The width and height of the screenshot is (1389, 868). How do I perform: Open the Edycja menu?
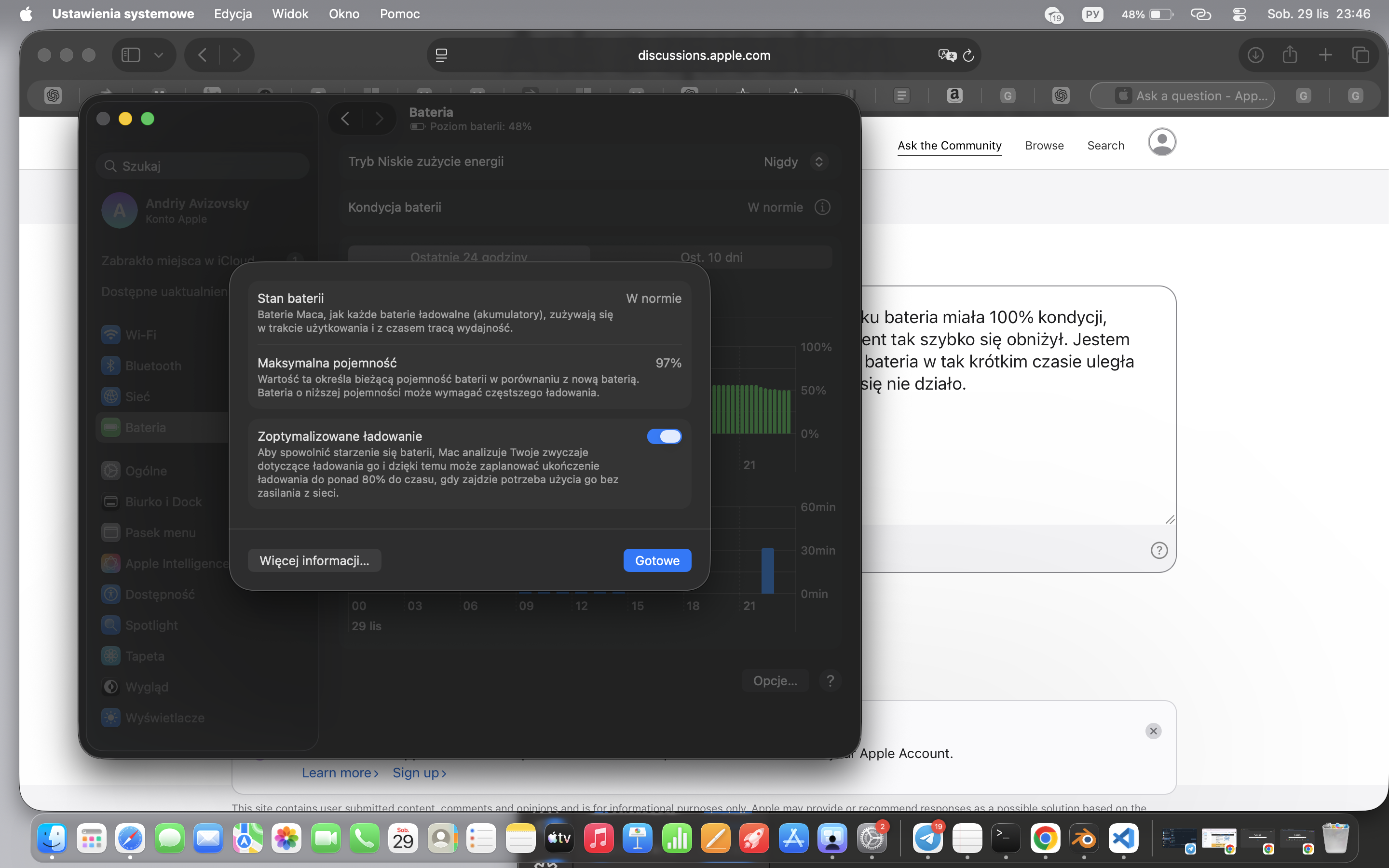click(x=232, y=14)
